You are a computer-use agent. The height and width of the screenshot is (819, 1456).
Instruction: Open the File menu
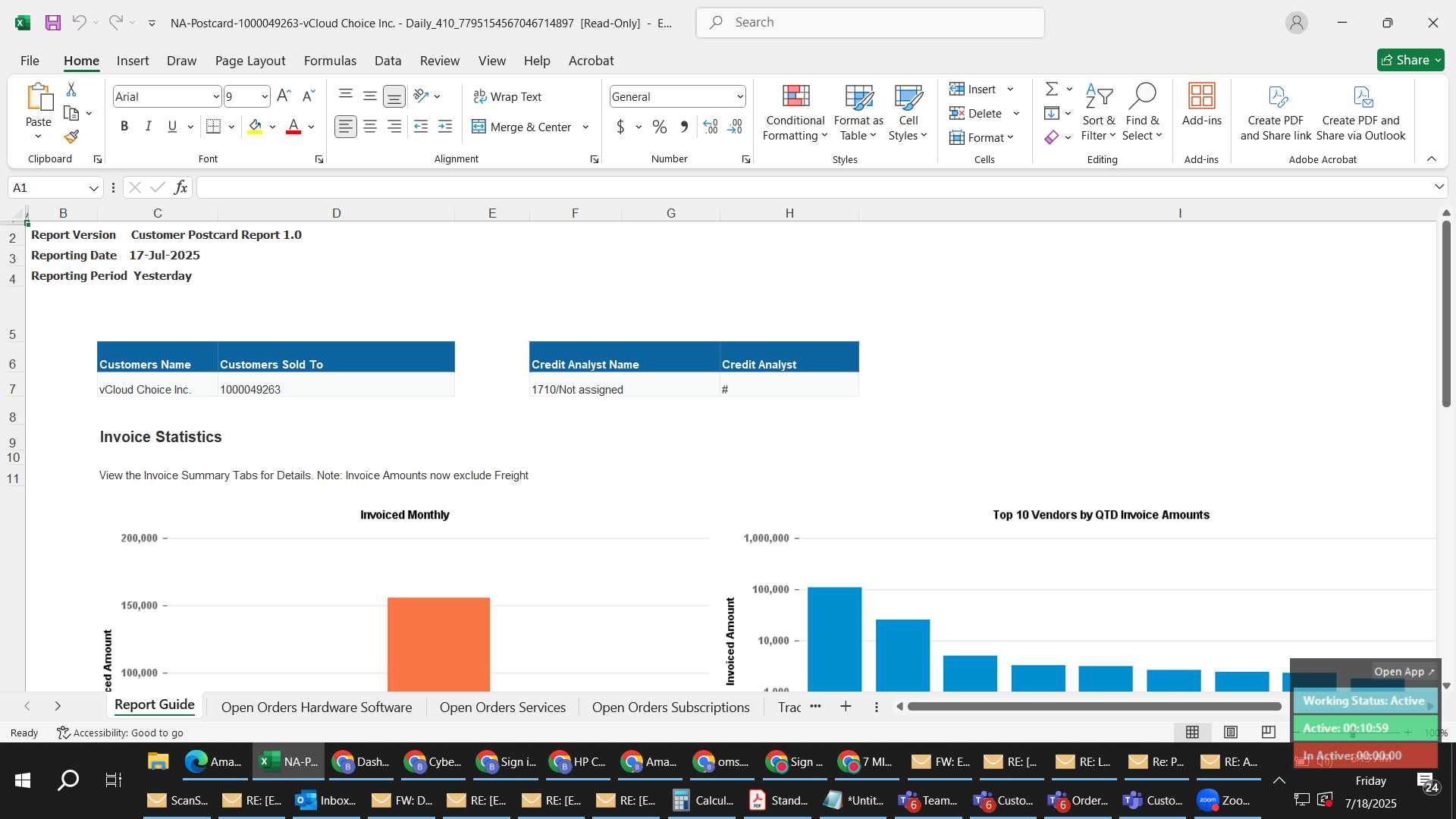[x=30, y=61]
